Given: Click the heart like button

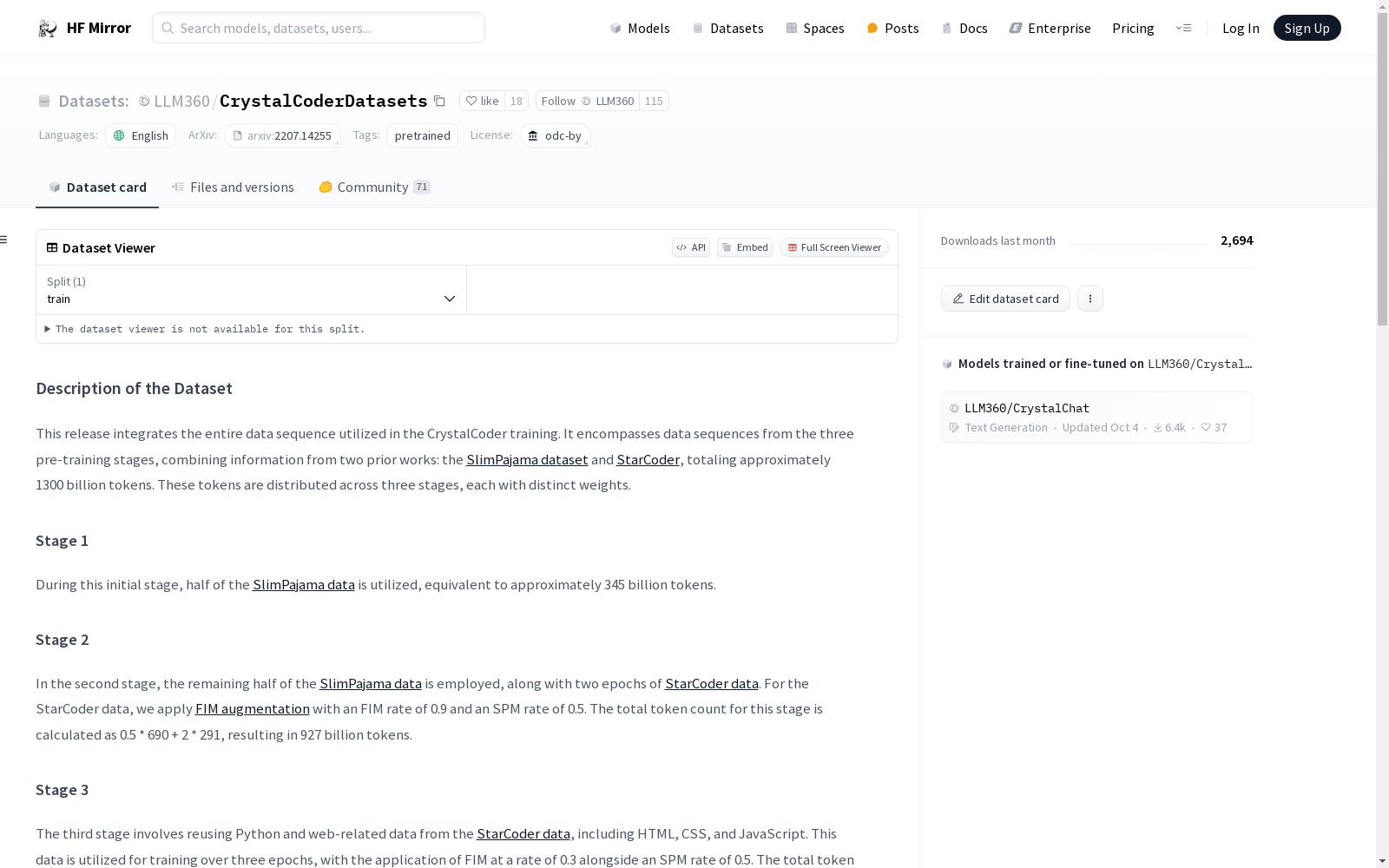Looking at the screenshot, I should [x=482, y=102].
